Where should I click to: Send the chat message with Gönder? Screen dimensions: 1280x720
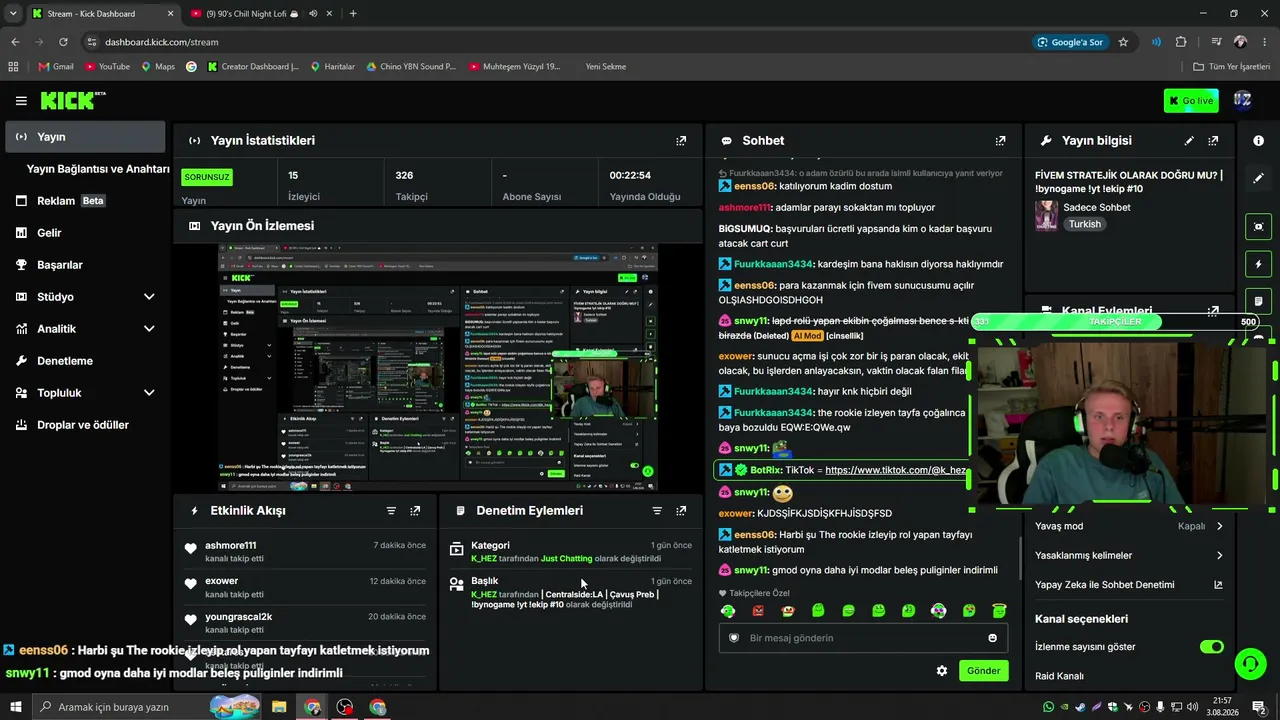coord(983,671)
